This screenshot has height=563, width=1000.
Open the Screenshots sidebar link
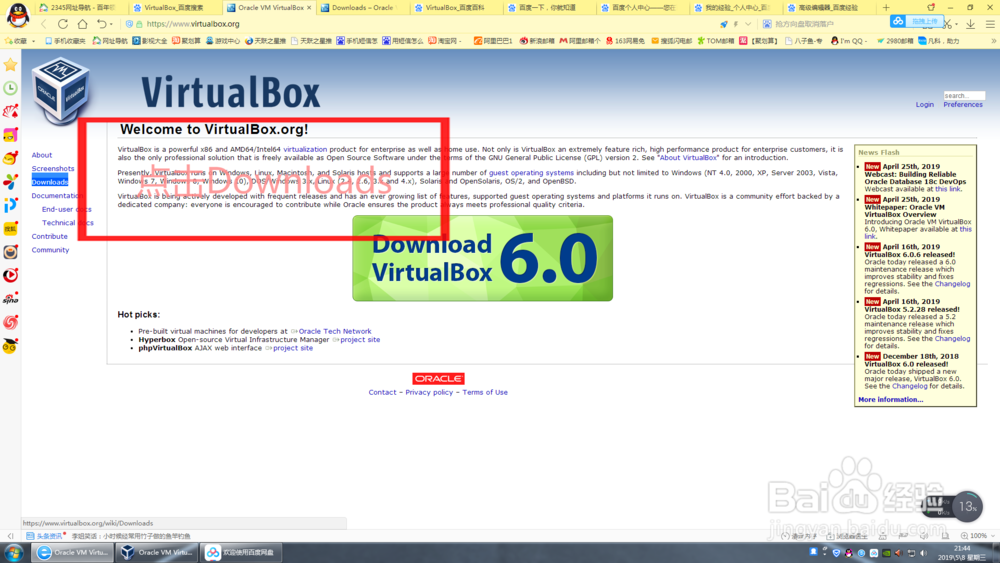pos(53,168)
